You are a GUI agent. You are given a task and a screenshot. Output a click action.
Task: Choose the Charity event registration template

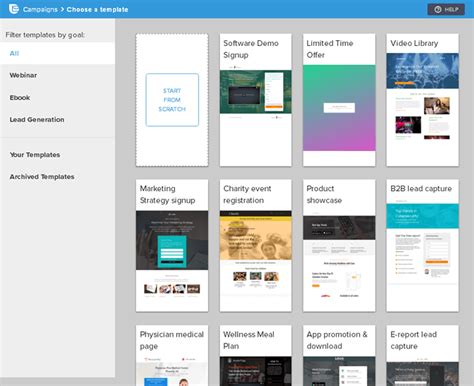pyautogui.click(x=256, y=246)
